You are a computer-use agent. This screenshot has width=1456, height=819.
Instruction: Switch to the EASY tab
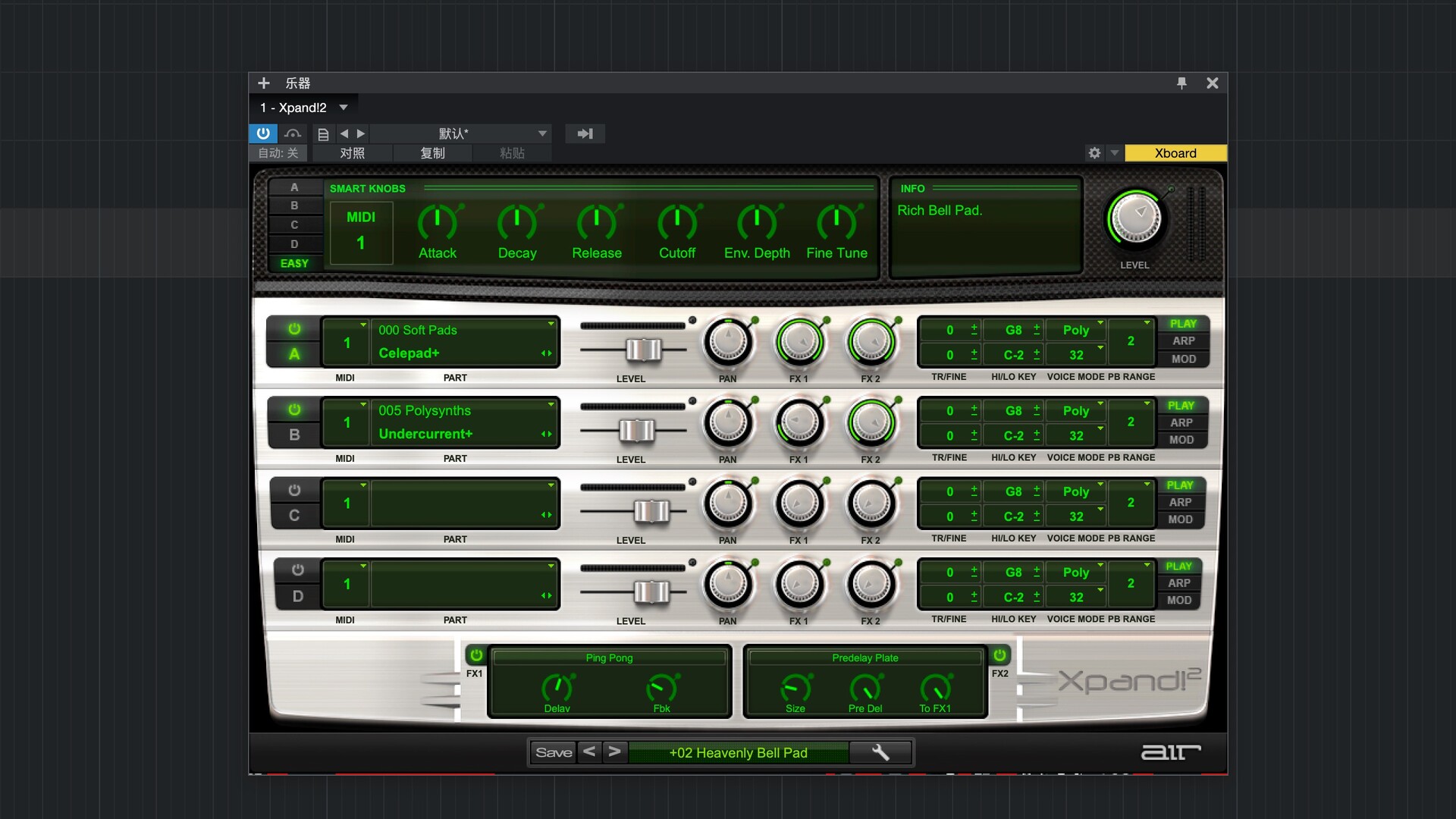[294, 263]
